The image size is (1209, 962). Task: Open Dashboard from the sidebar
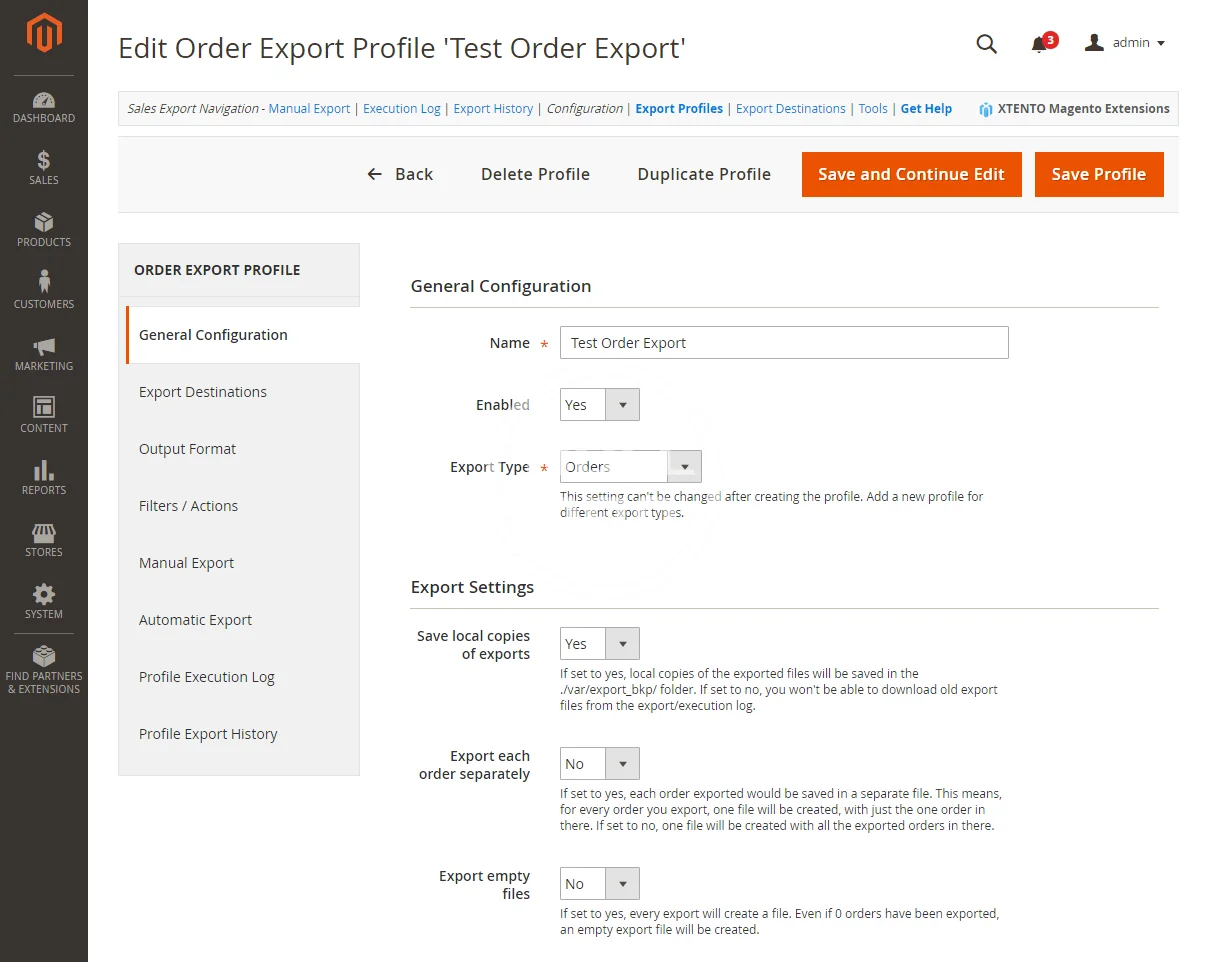point(44,107)
